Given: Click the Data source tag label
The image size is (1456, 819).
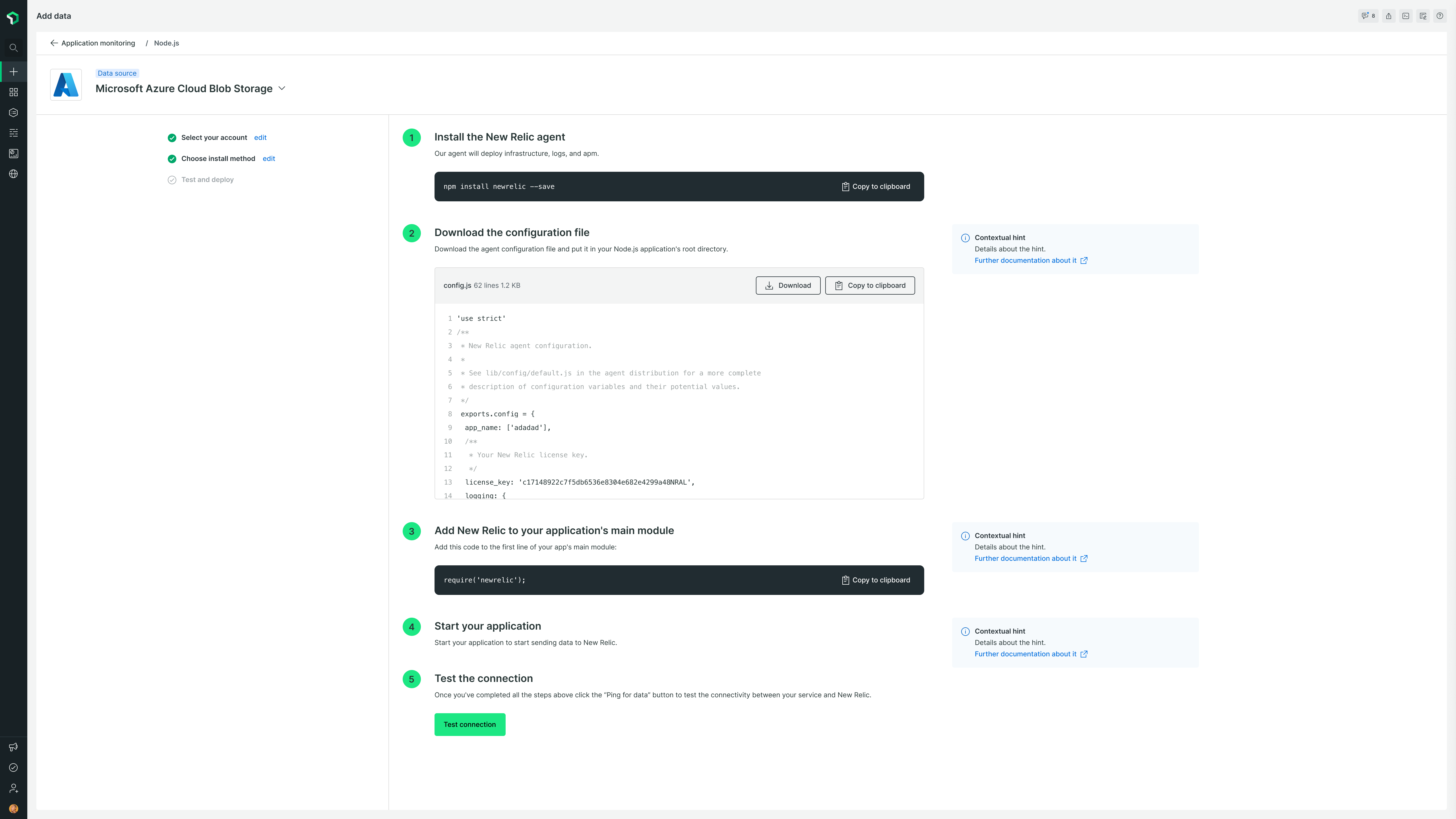Looking at the screenshot, I should [x=117, y=73].
